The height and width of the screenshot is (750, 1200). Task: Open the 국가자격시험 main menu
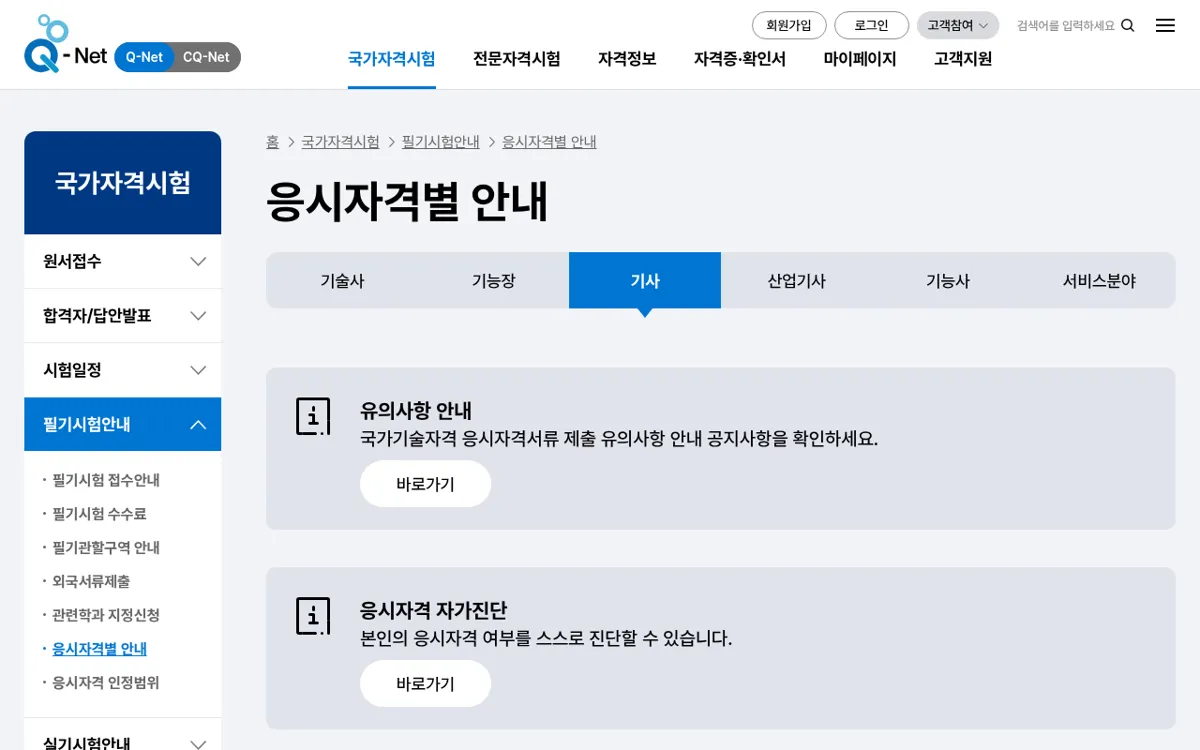(x=392, y=59)
